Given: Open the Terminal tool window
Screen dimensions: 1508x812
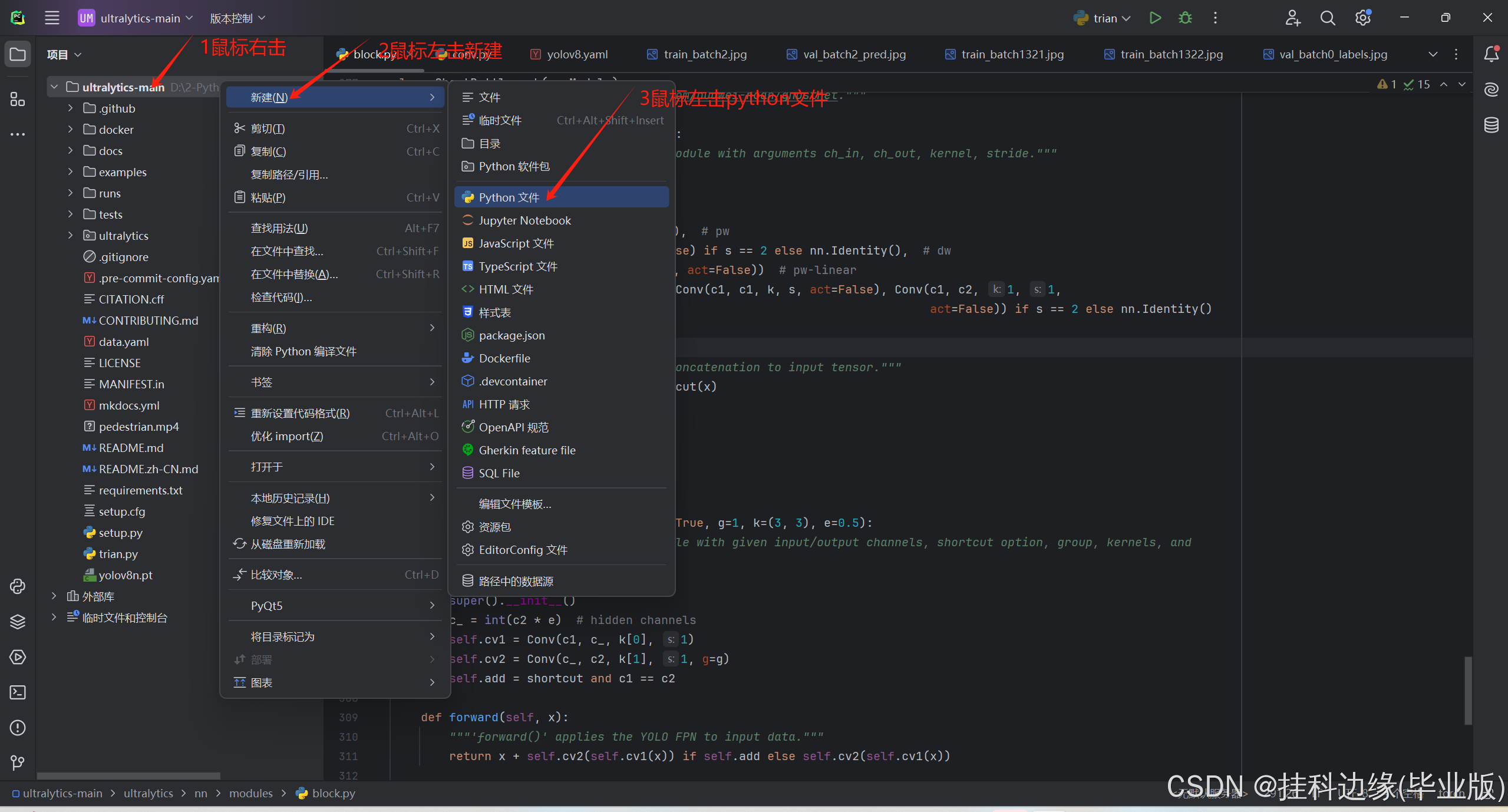Looking at the screenshot, I should point(18,692).
